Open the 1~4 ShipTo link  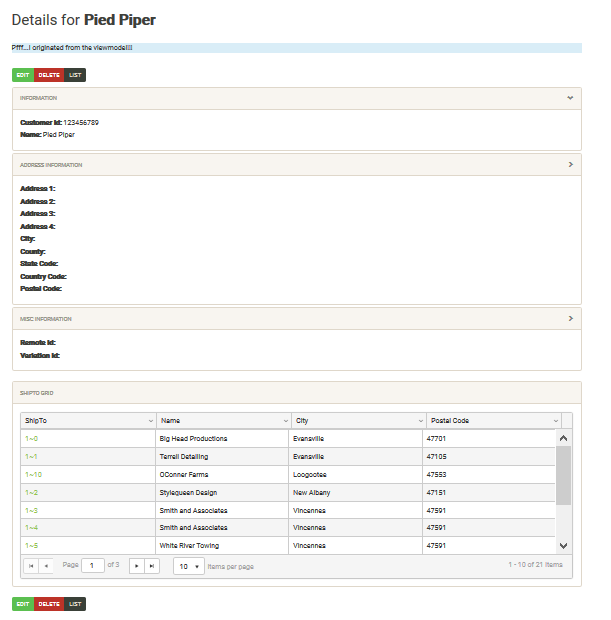(x=31, y=527)
